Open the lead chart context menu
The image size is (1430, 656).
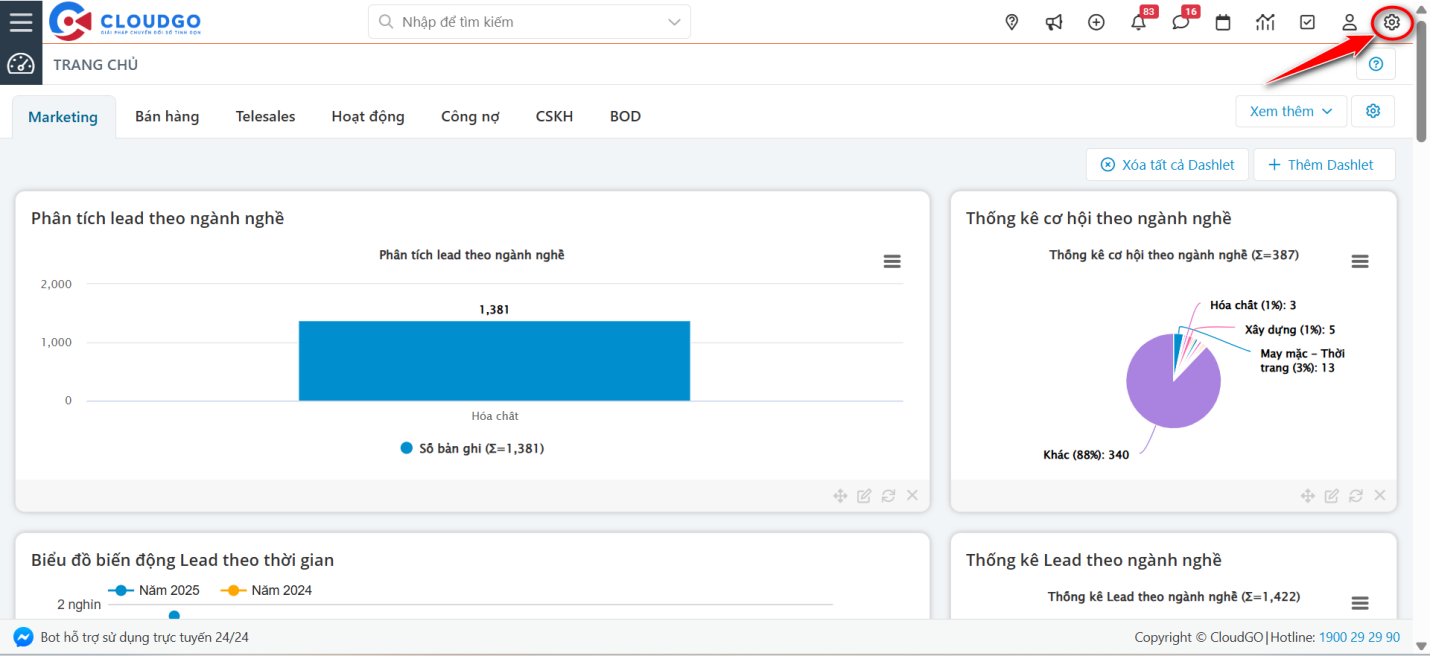click(892, 261)
